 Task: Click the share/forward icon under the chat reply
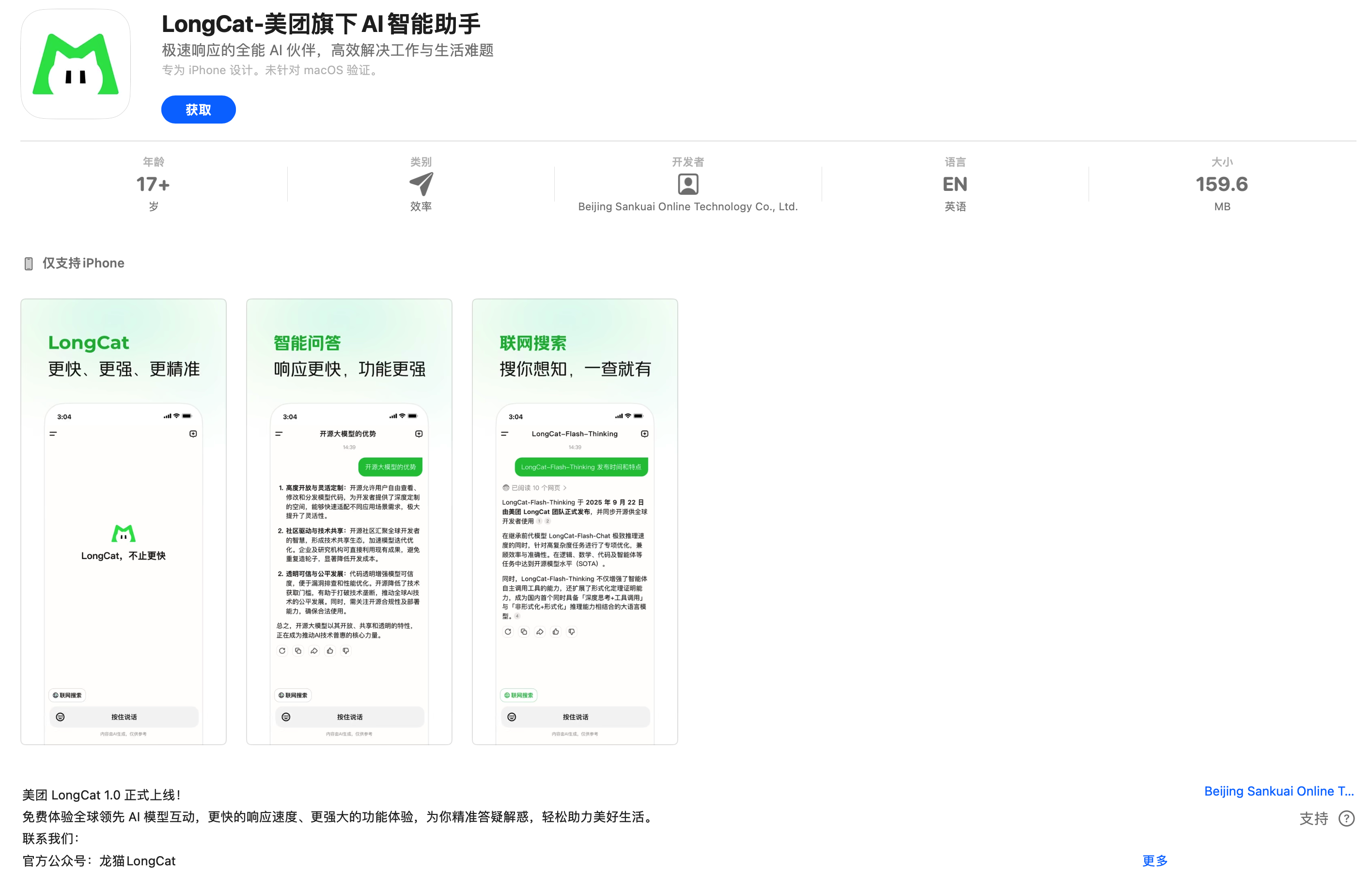[x=314, y=650]
